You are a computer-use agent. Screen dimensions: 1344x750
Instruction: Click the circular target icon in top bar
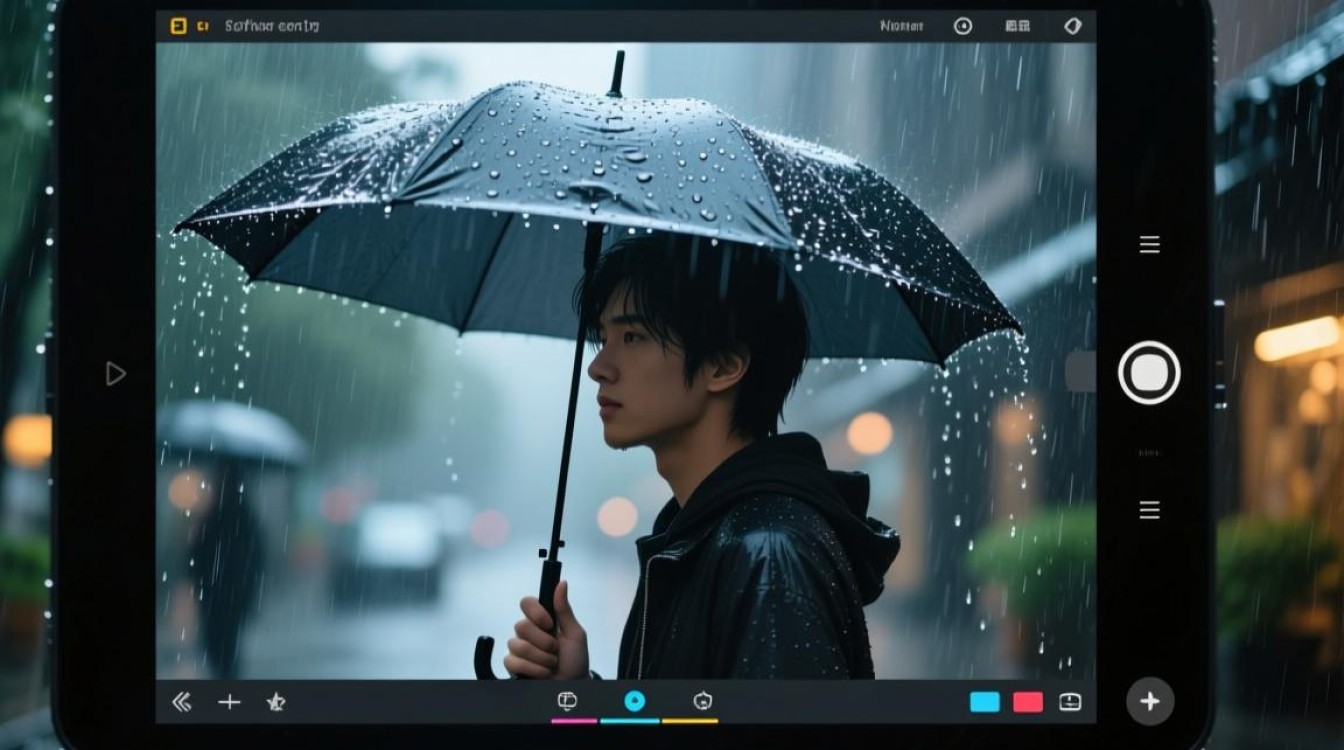(x=963, y=26)
